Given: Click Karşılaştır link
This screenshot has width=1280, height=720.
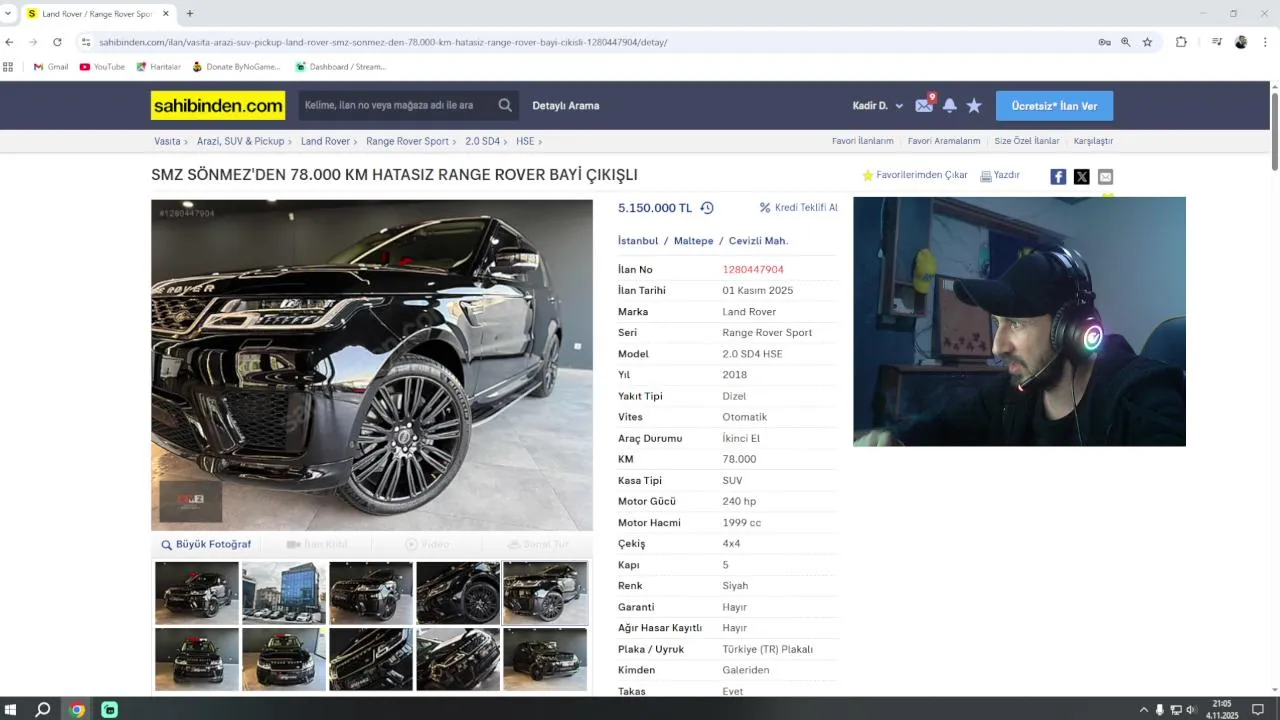Looking at the screenshot, I should point(1093,141).
